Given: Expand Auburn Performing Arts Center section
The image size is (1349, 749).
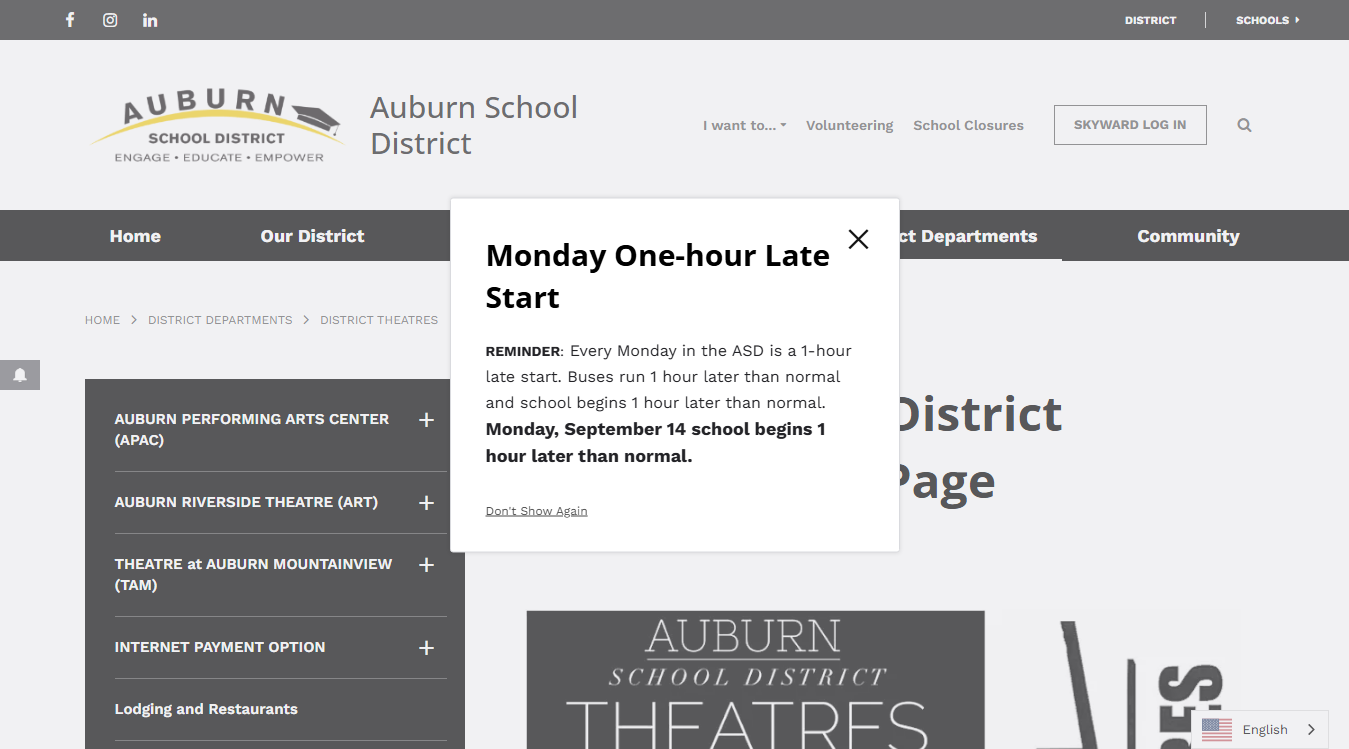Looking at the screenshot, I should (x=426, y=420).
